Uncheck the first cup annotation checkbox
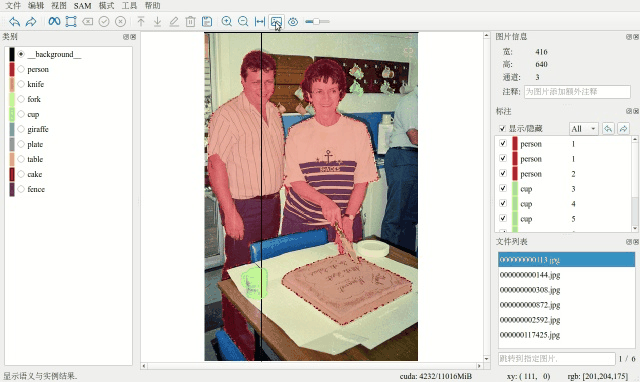 pos(503,189)
